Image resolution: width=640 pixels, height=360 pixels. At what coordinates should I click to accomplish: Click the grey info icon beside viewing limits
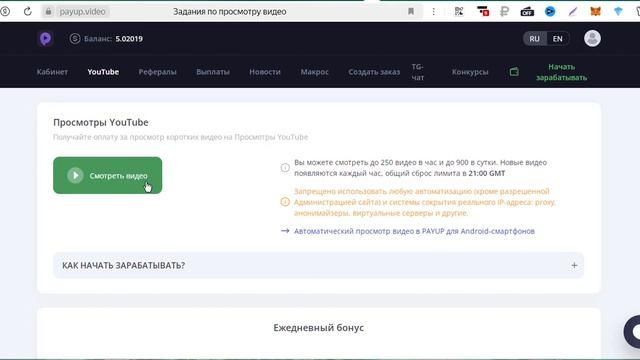tap(285, 168)
